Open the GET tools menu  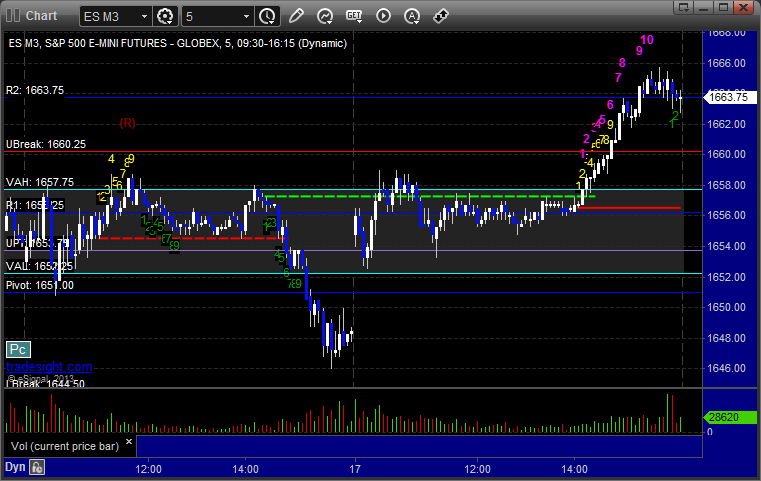click(354, 16)
